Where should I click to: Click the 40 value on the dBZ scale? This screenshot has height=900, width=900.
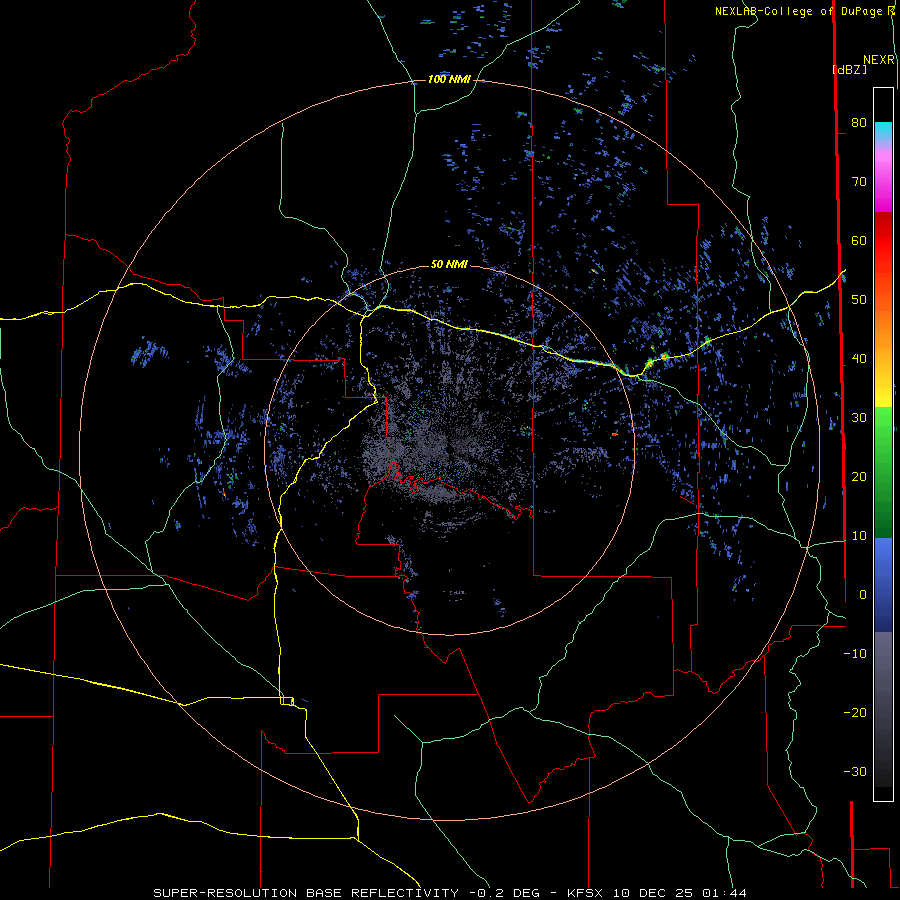pyautogui.click(x=859, y=359)
